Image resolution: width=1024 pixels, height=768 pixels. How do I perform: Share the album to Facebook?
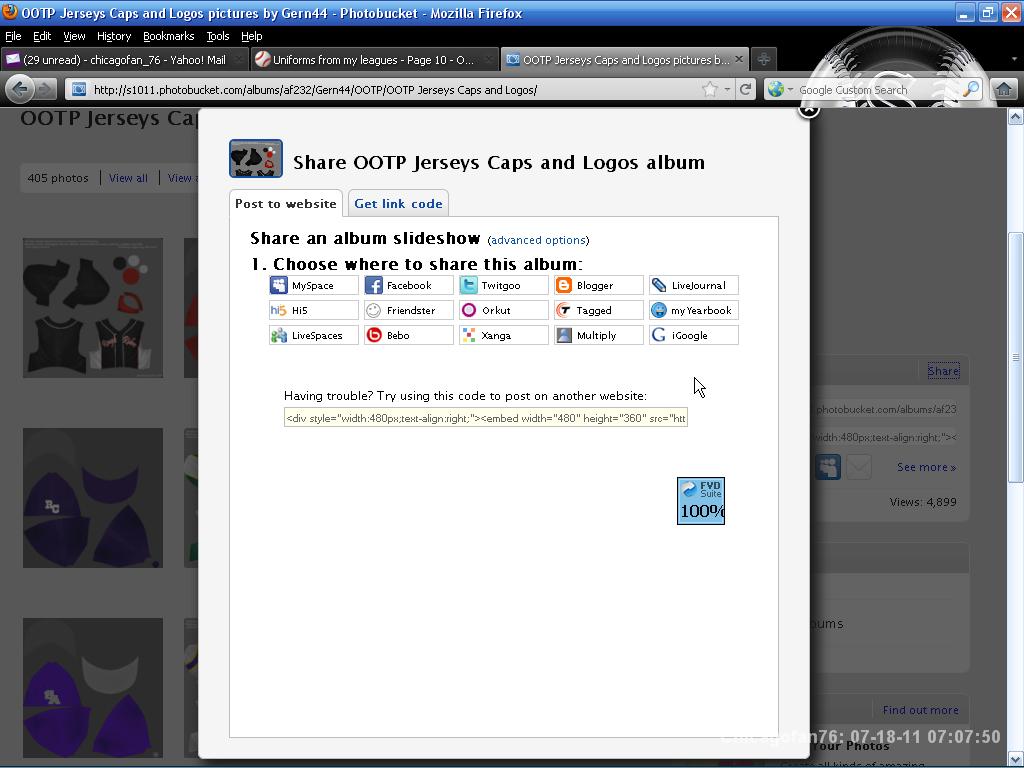(x=409, y=285)
